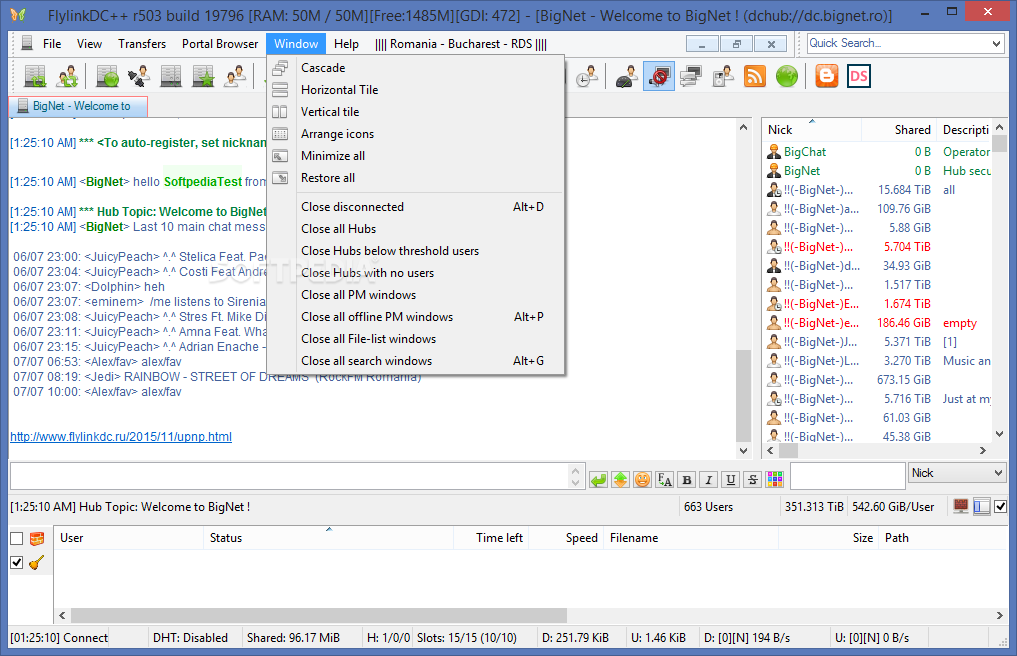Switch to BigNet - Welcome to tab

click(78, 106)
